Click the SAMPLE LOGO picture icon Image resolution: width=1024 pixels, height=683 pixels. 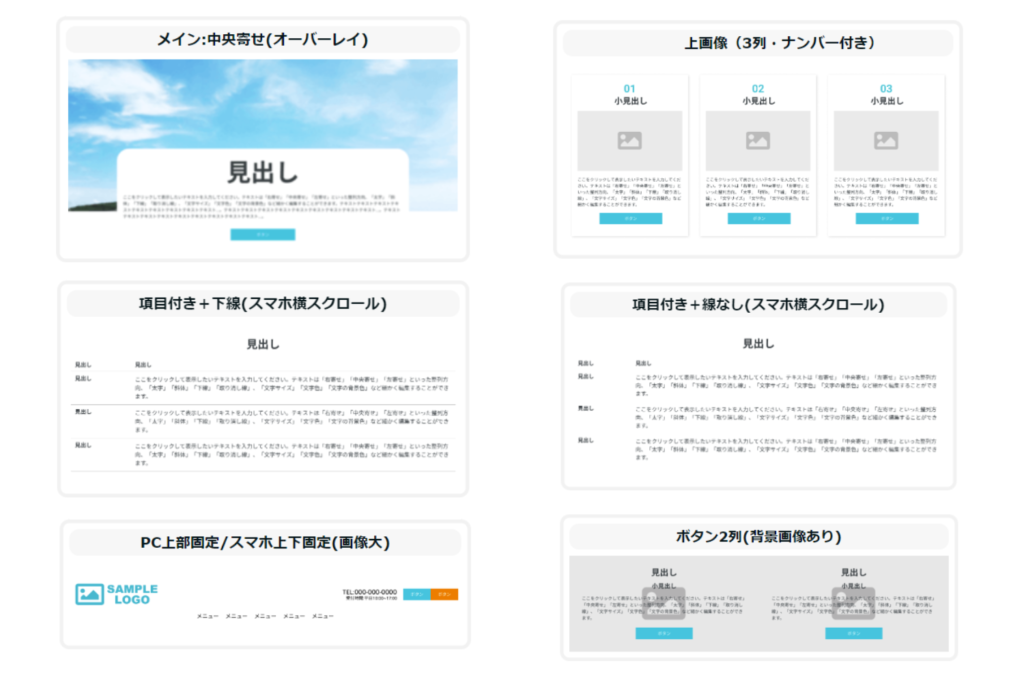[x=90, y=594]
